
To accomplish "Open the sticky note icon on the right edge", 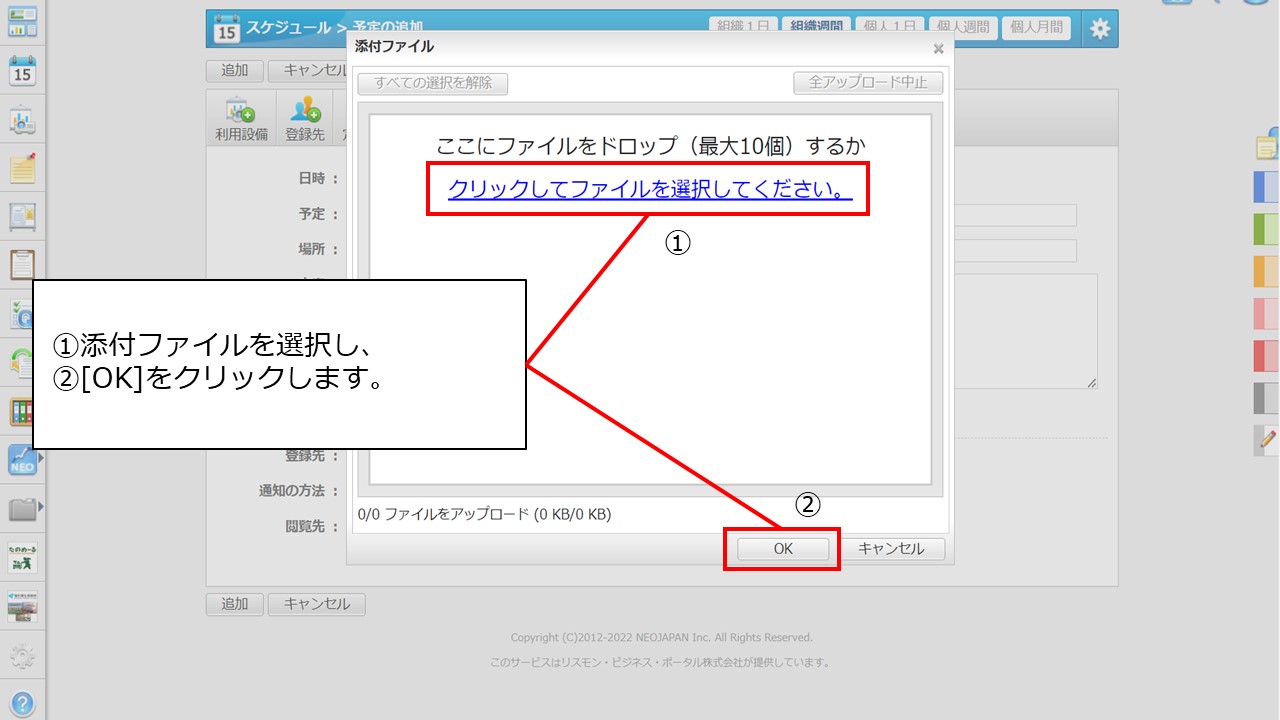I will pos(1268,145).
